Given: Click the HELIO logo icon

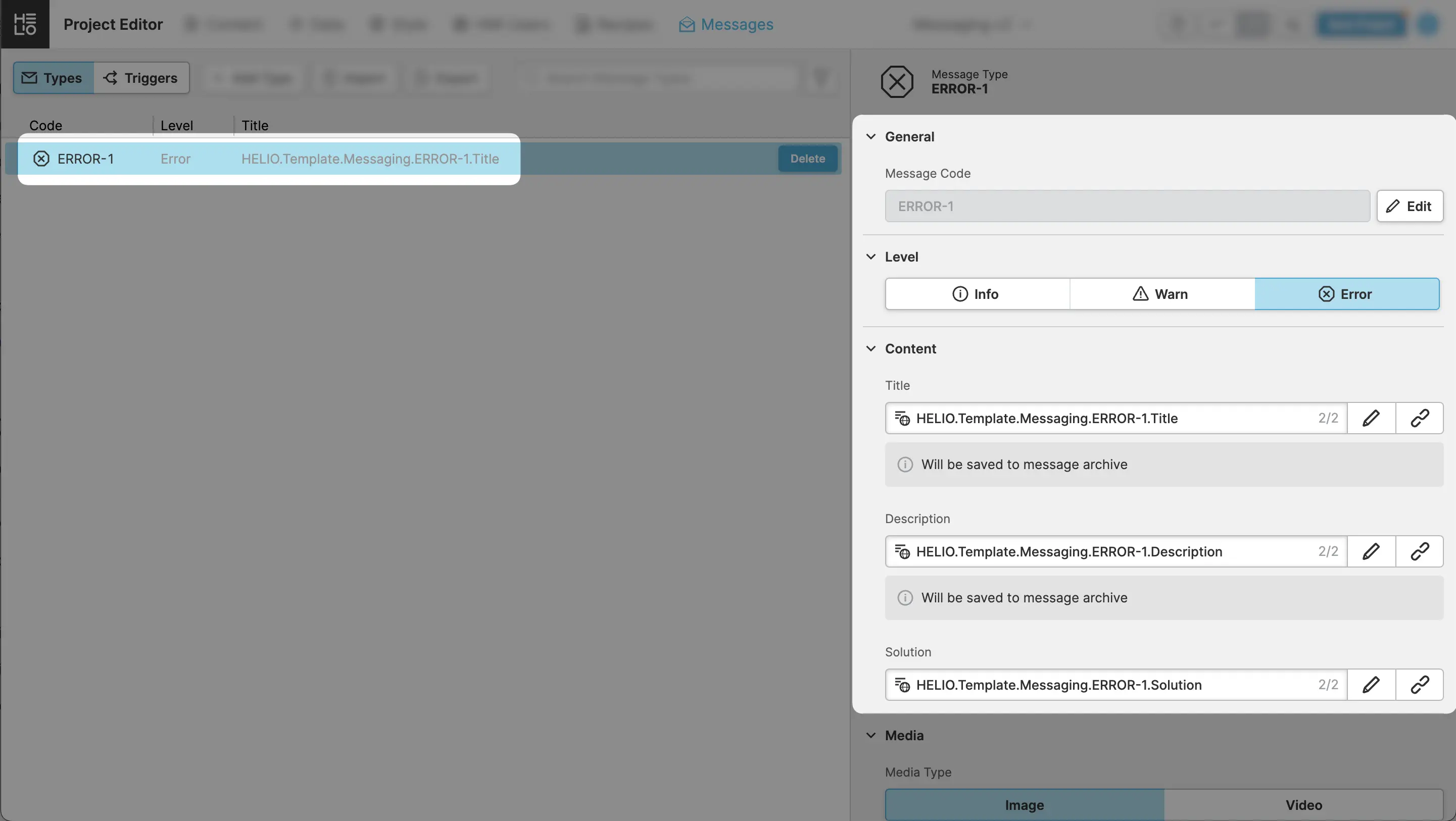Looking at the screenshot, I should (x=25, y=24).
